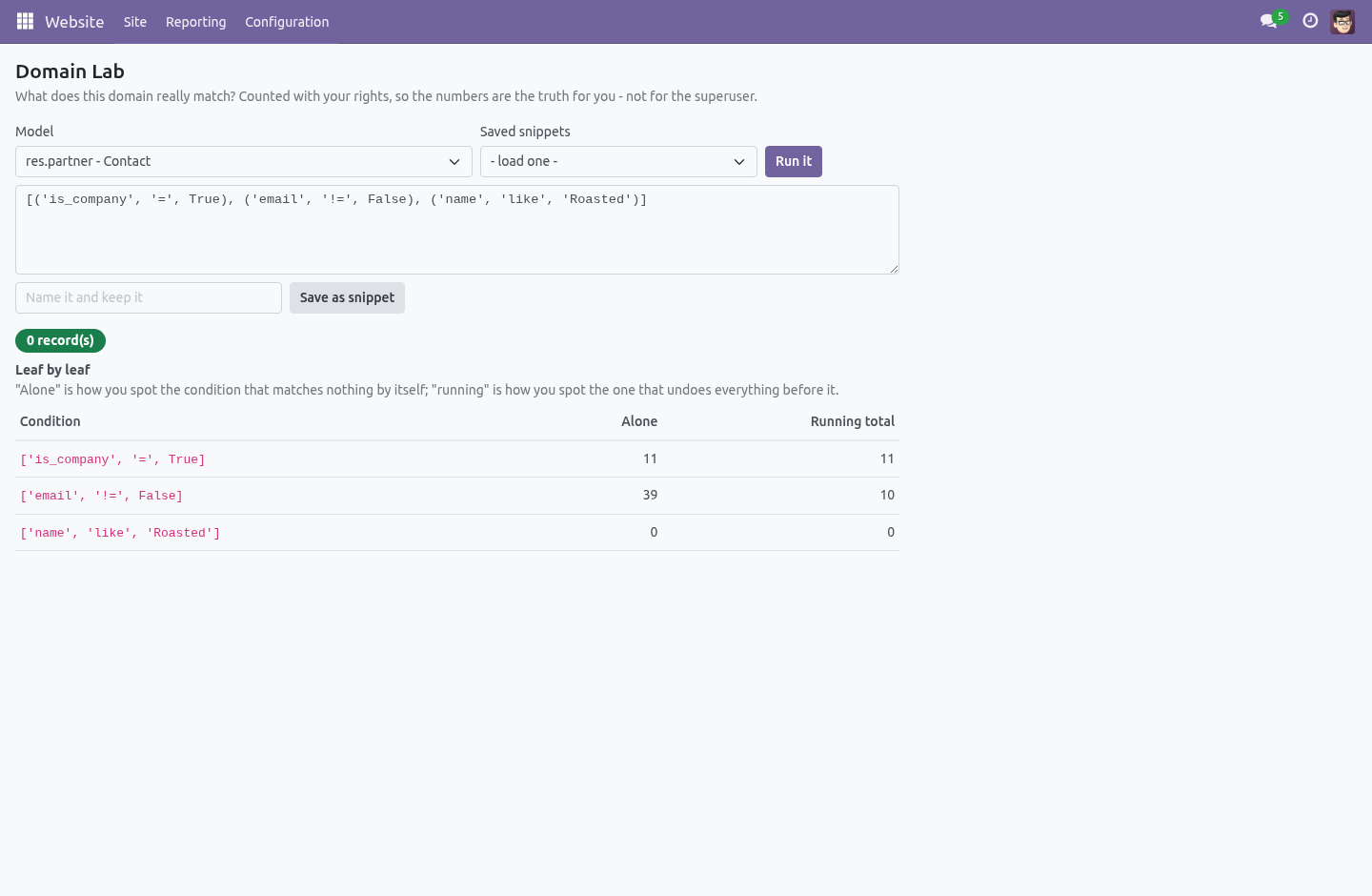The height and width of the screenshot is (896, 1372).
Task: Click the Website app title
Action: coord(74,22)
